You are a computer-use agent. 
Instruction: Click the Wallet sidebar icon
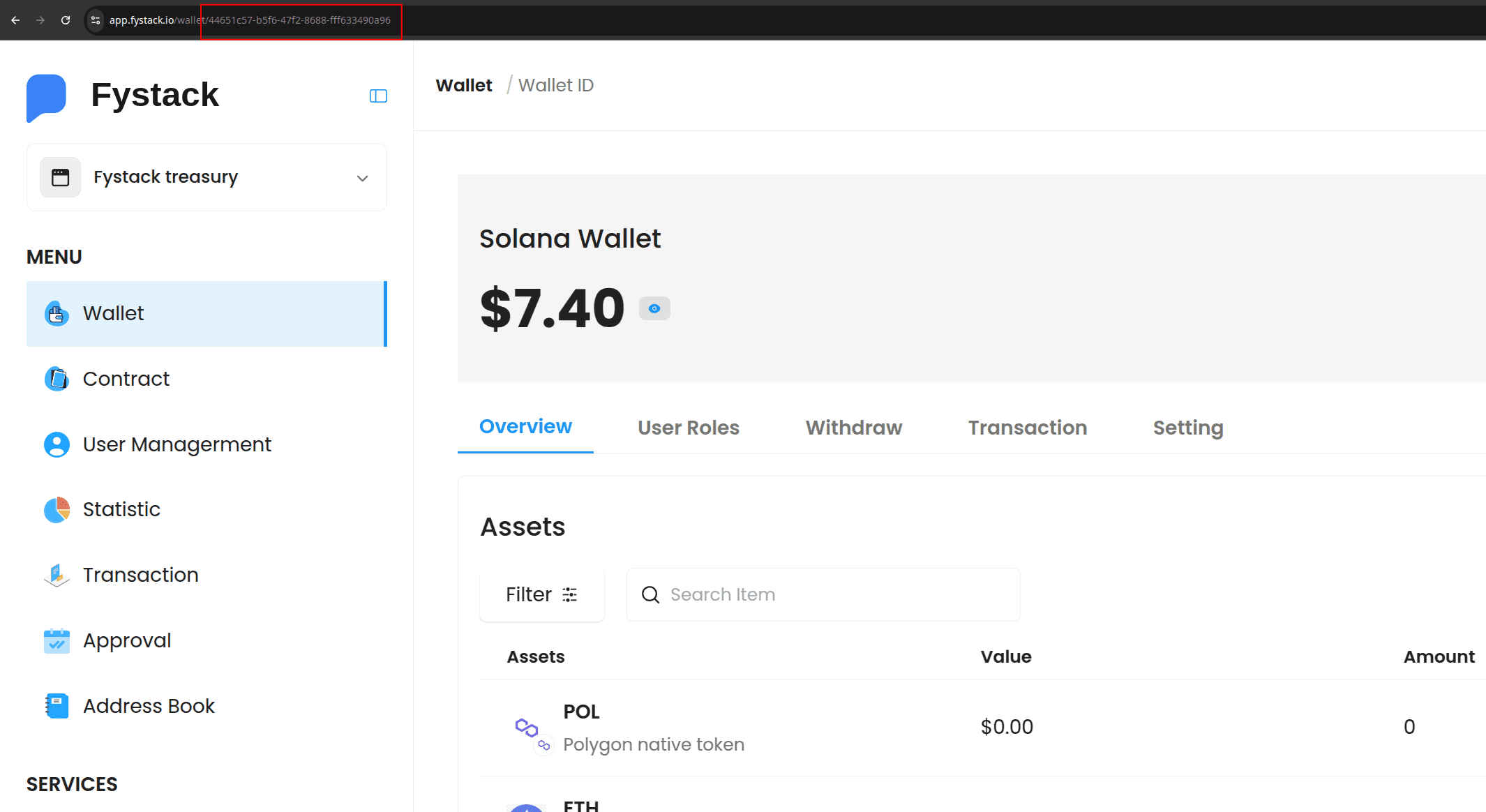pos(57,314)
